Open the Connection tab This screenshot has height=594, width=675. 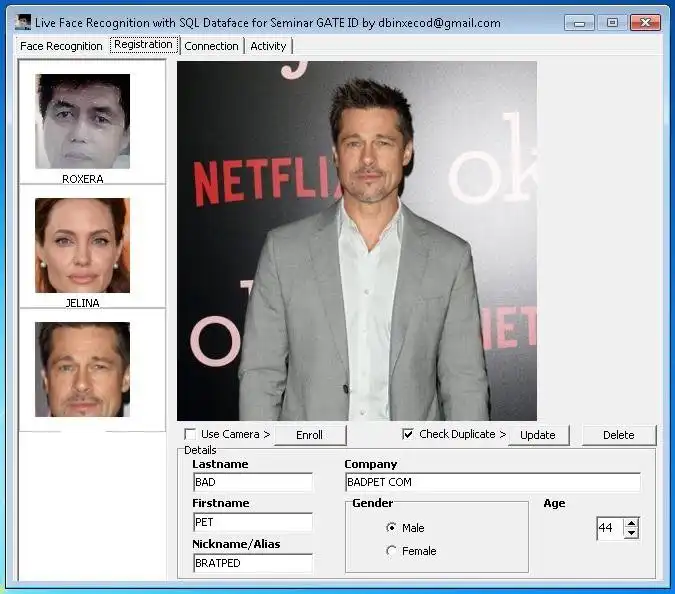[211, 46]
